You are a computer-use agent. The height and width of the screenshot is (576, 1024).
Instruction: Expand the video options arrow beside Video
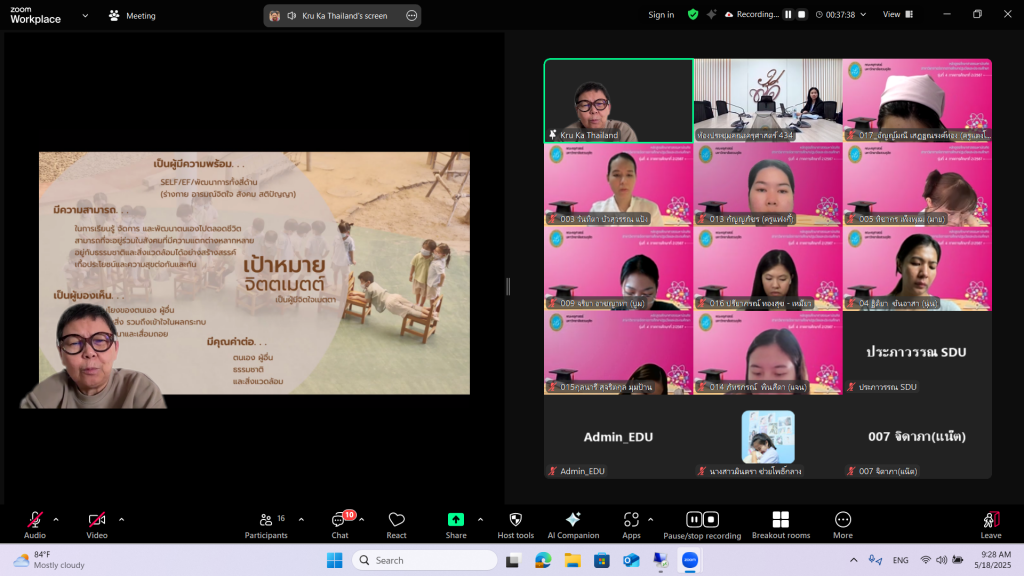tap(122, 519)
